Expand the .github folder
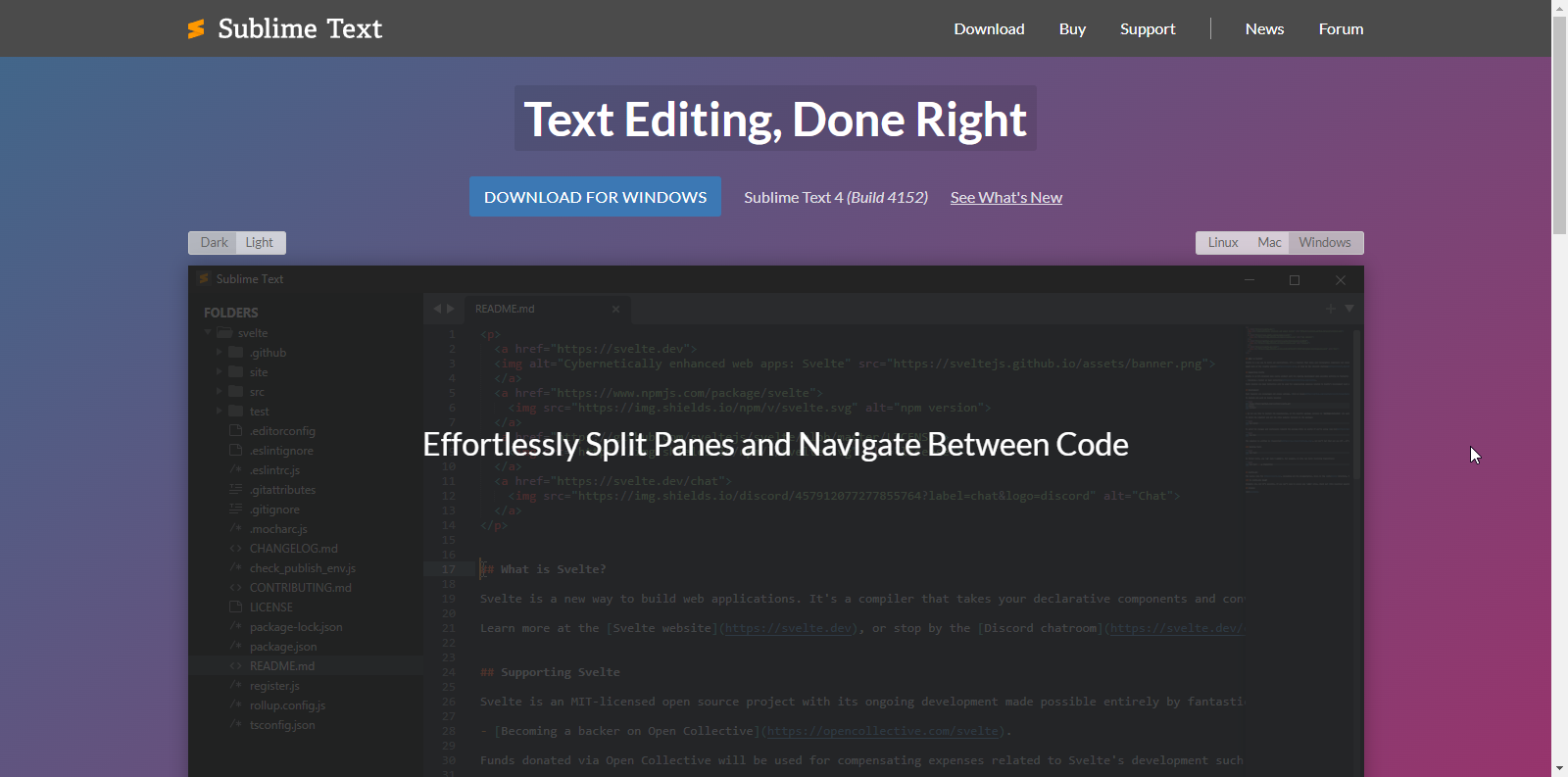Screen dimensions: 1568x777 coord(220,353)
